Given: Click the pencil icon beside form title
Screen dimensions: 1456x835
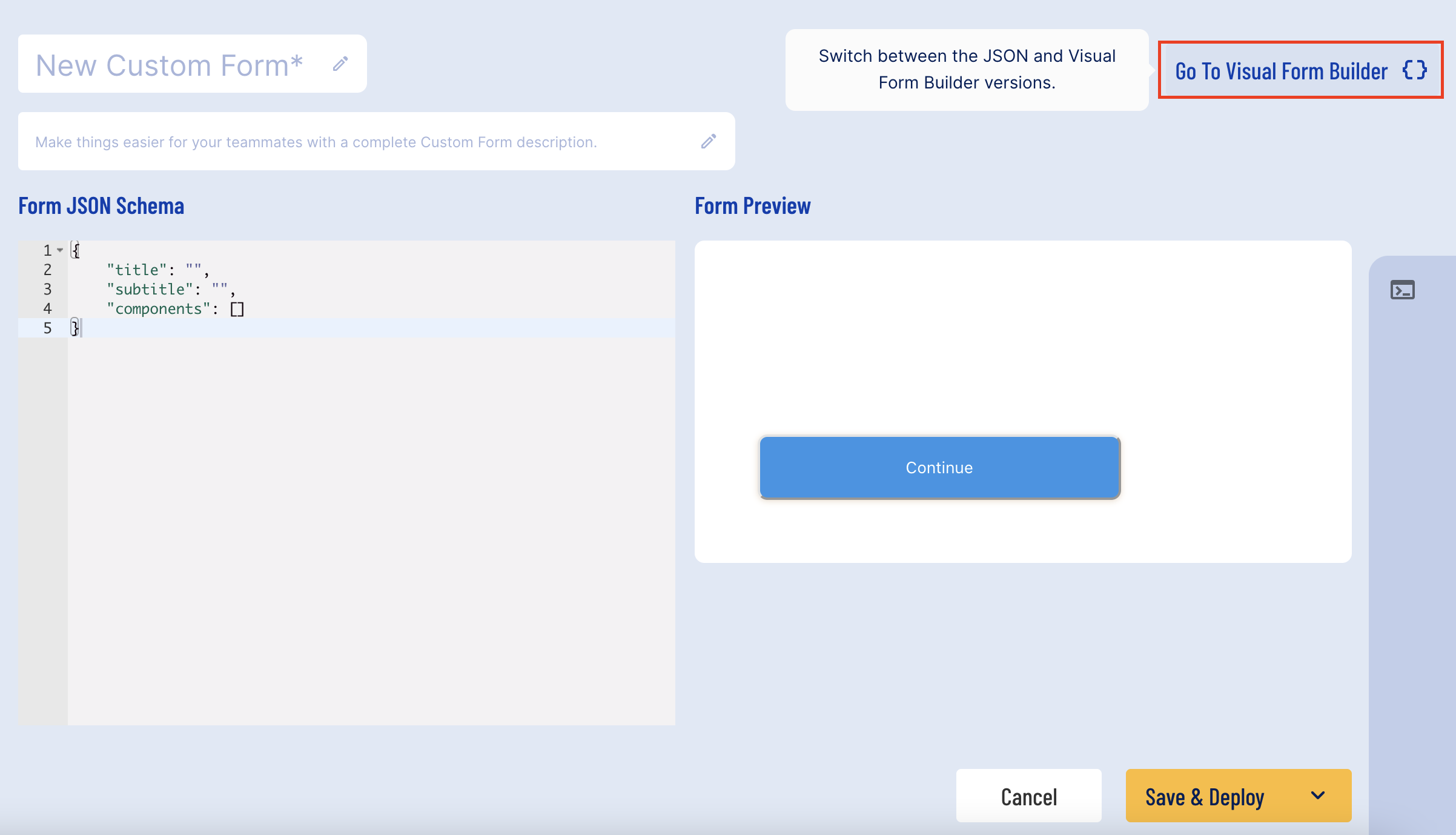Looking at the screenshot, I should pos(340,64).
